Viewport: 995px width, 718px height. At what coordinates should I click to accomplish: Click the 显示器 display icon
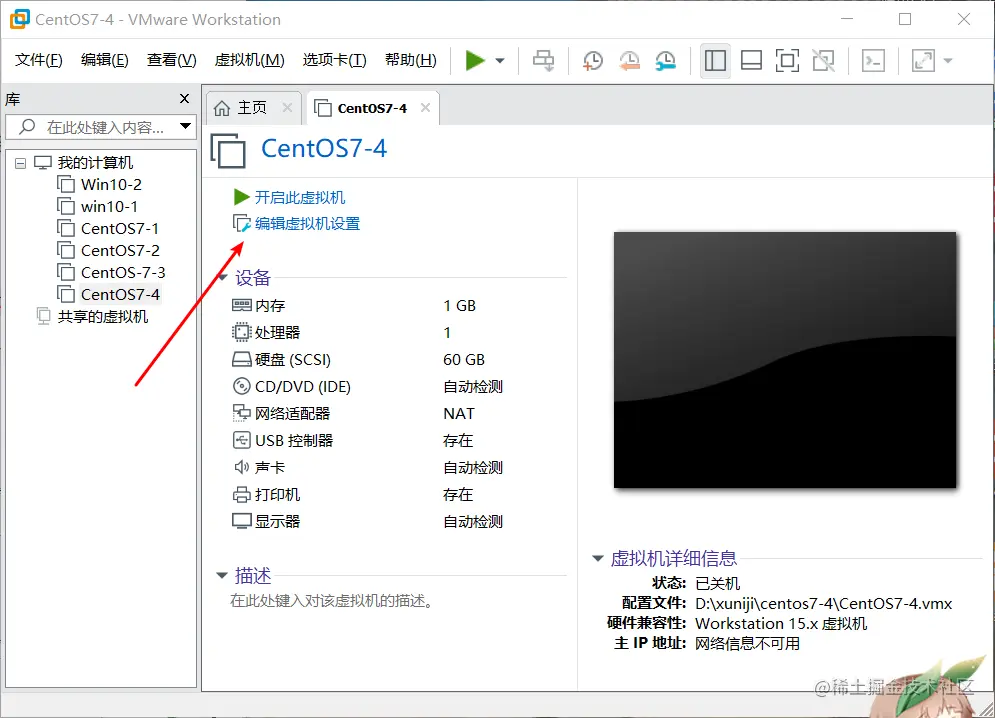coord(242,521)
